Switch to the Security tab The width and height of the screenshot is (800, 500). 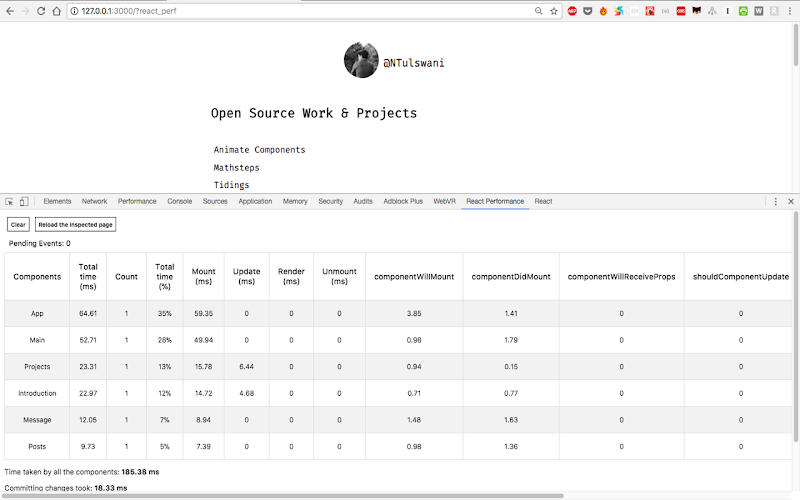coord(331,202)
